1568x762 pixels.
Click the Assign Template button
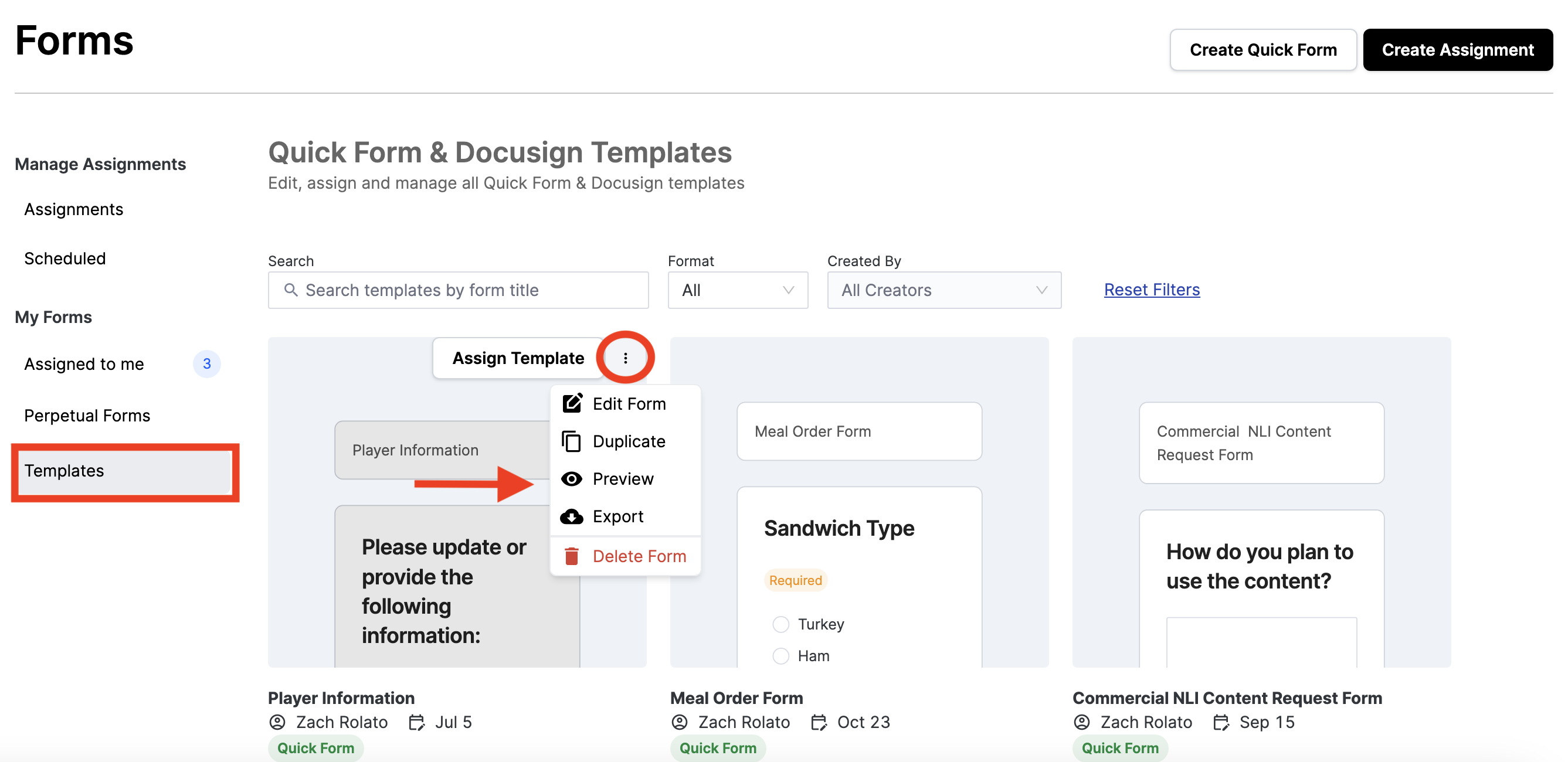click(x=517, y=358)
